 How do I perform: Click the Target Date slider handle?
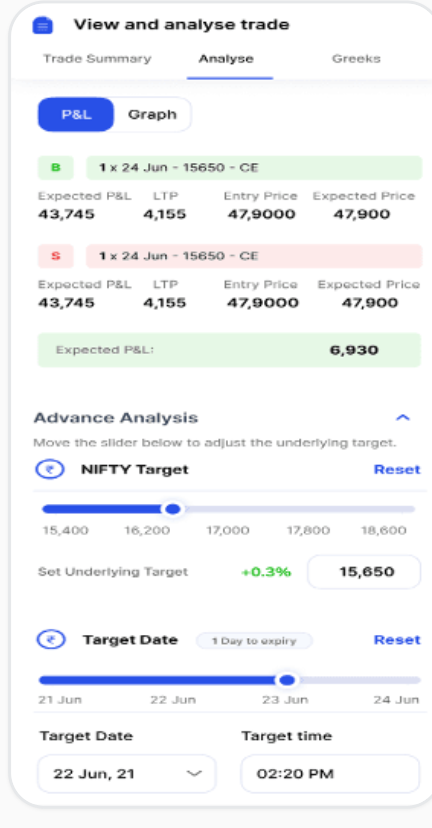287,680
